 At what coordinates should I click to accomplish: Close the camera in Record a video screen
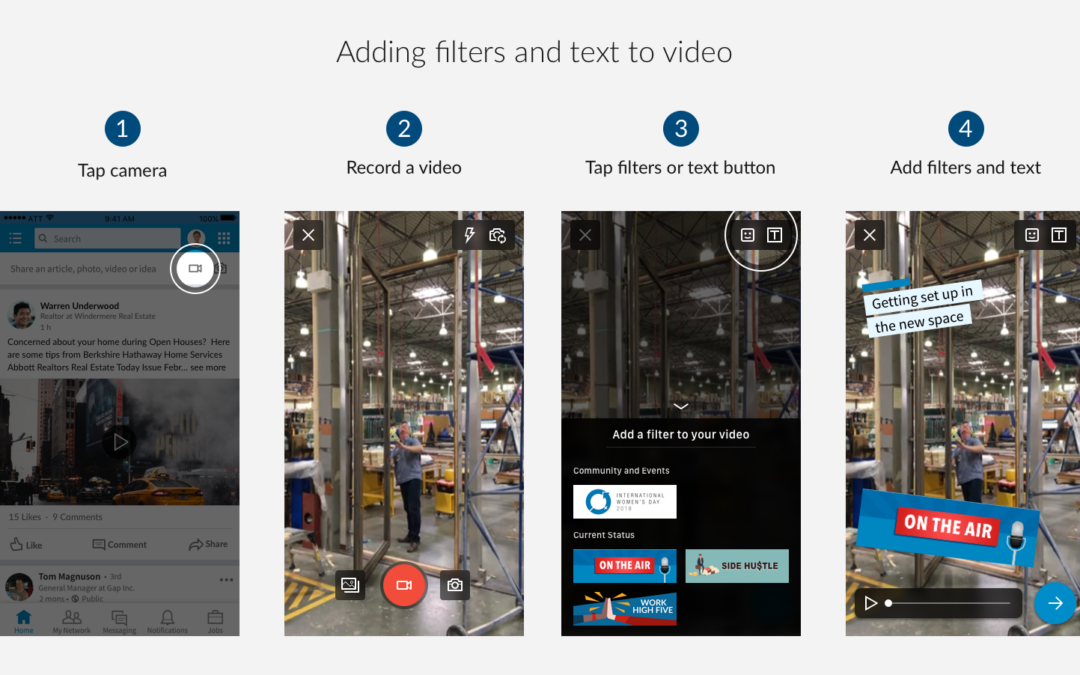[308, 235]
